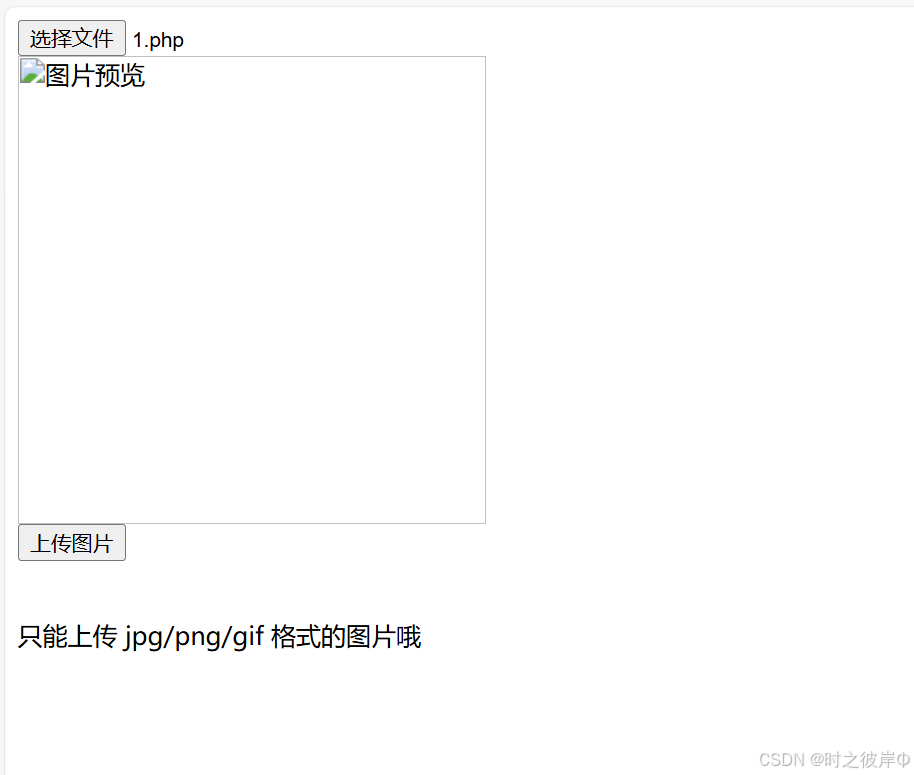The image size is (914, 775).
Task: Click the 文件 characters on file button
Action: coord(93,38)
